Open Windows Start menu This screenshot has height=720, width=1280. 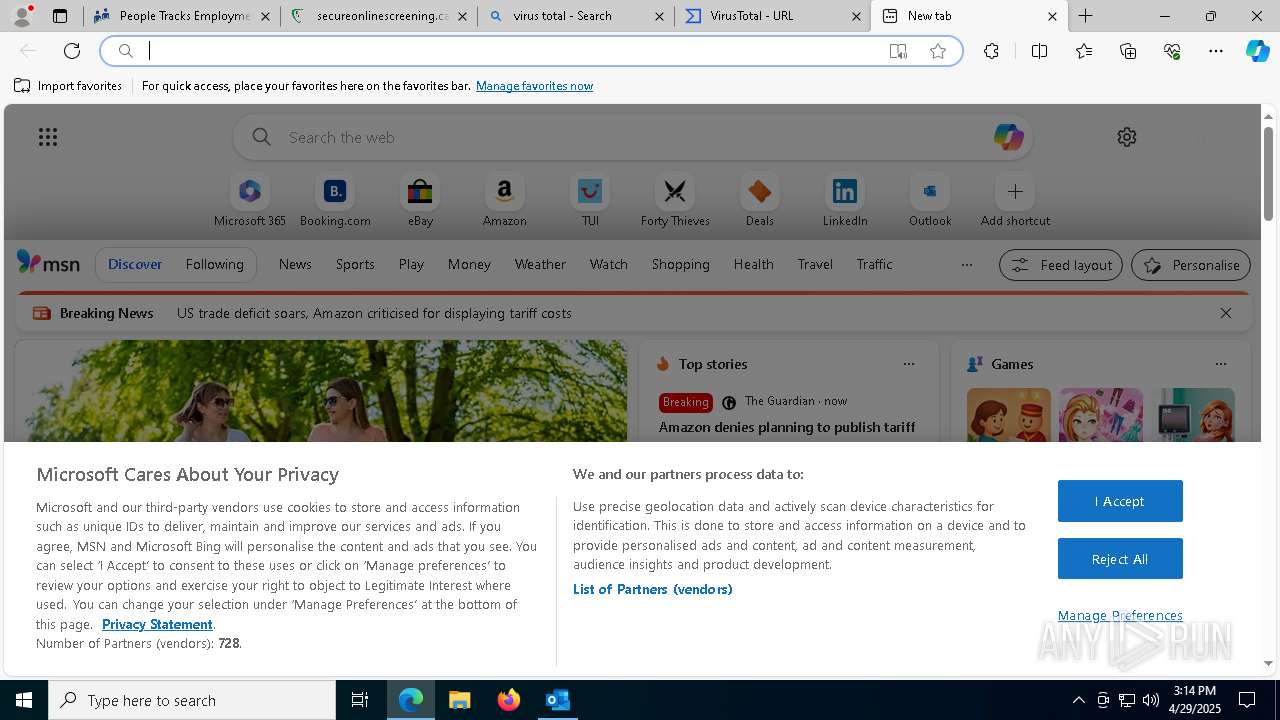(24, 700)
